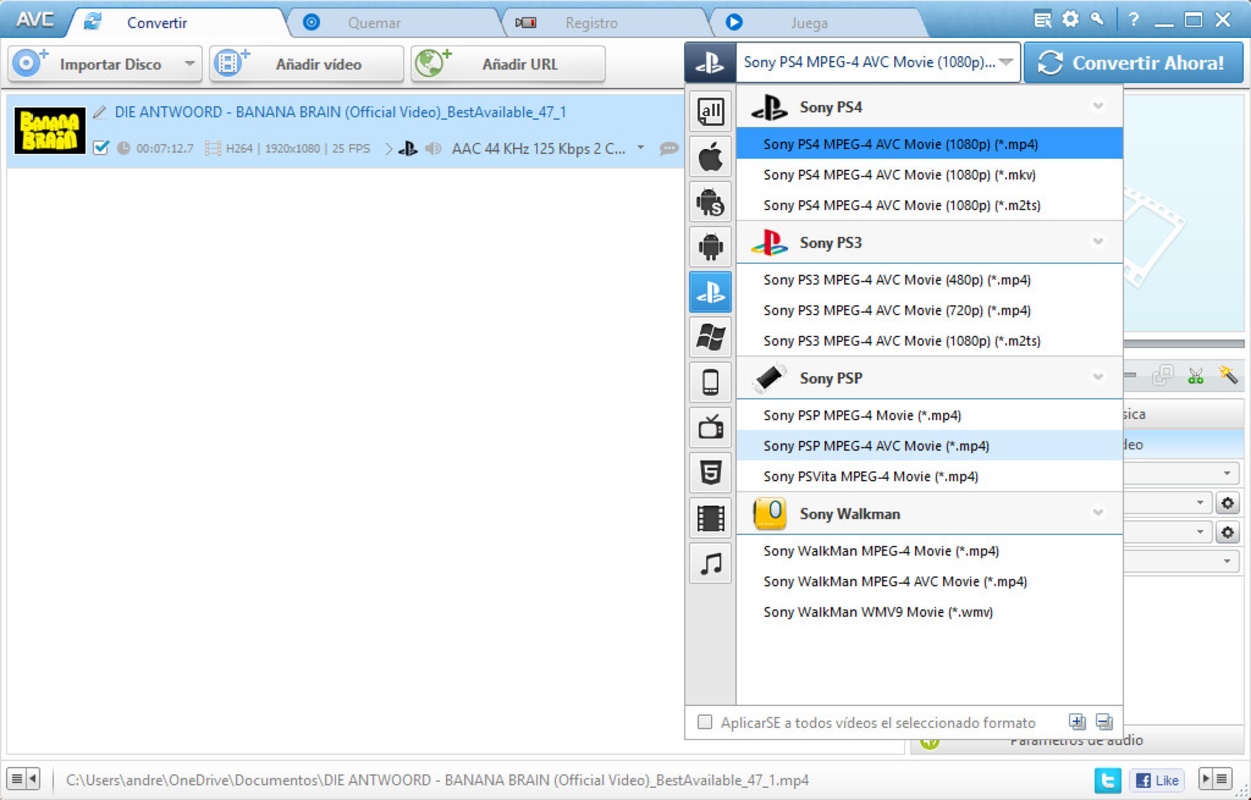1251x800 pixels.
Task: Expand the Importar Disco dropdown arrow
Action: click(188, 63)
